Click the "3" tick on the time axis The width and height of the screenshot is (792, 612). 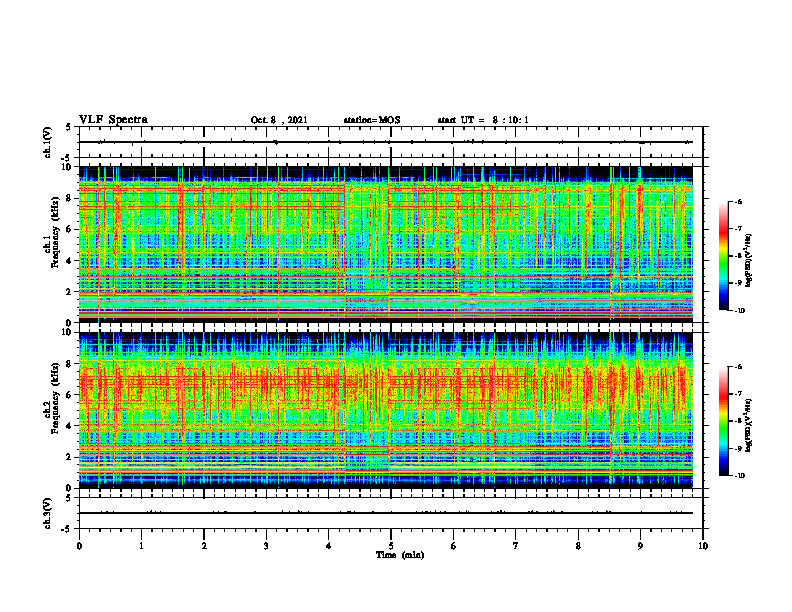point(266,546)
